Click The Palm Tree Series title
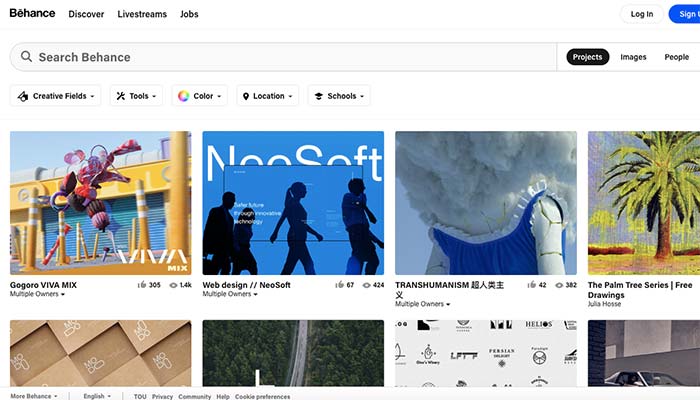The image size is (700, 400). click(640, 290)
